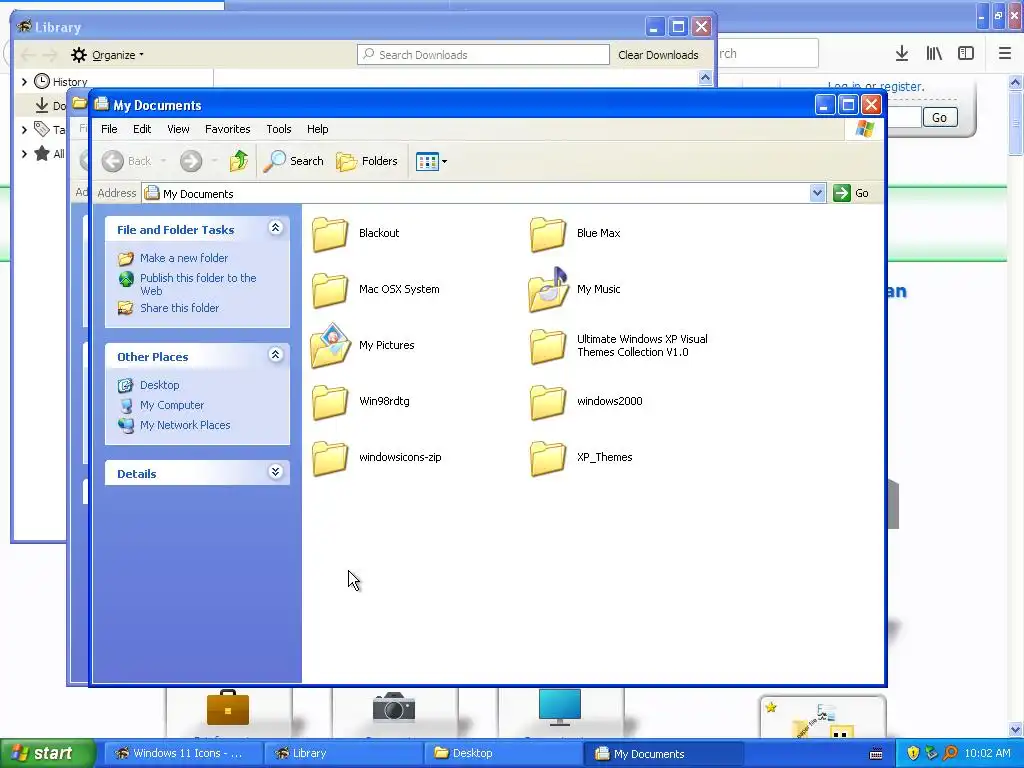
Task: Collapse the File and Folder Tasks panel
Action: point(276,228)
